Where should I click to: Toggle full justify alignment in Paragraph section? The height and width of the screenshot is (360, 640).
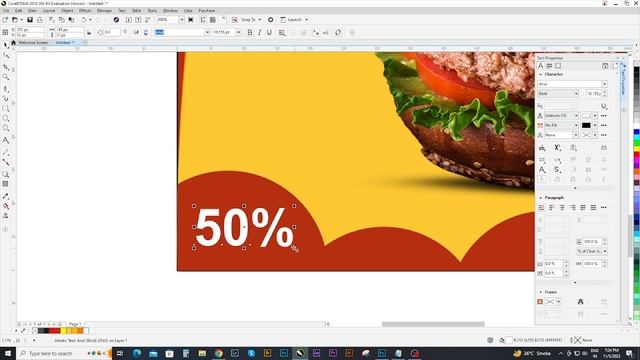coord(583,207)
